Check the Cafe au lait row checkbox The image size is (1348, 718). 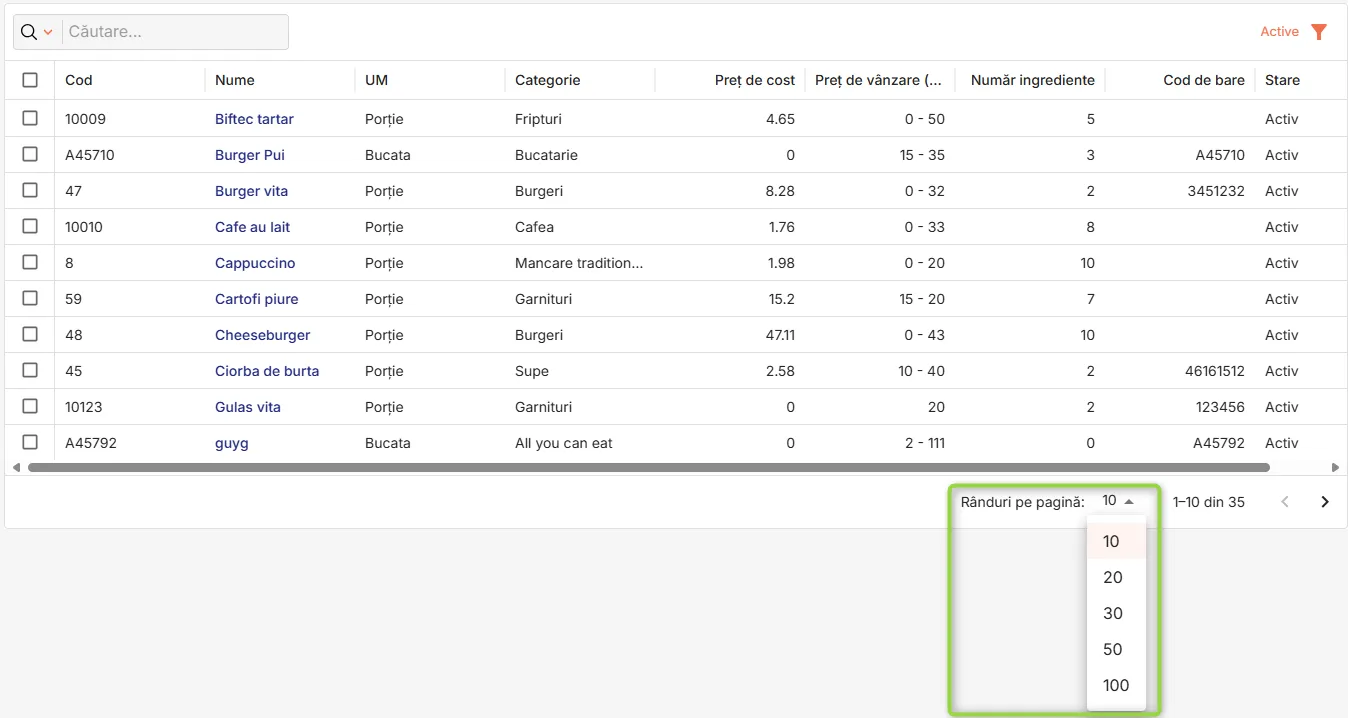30,226
